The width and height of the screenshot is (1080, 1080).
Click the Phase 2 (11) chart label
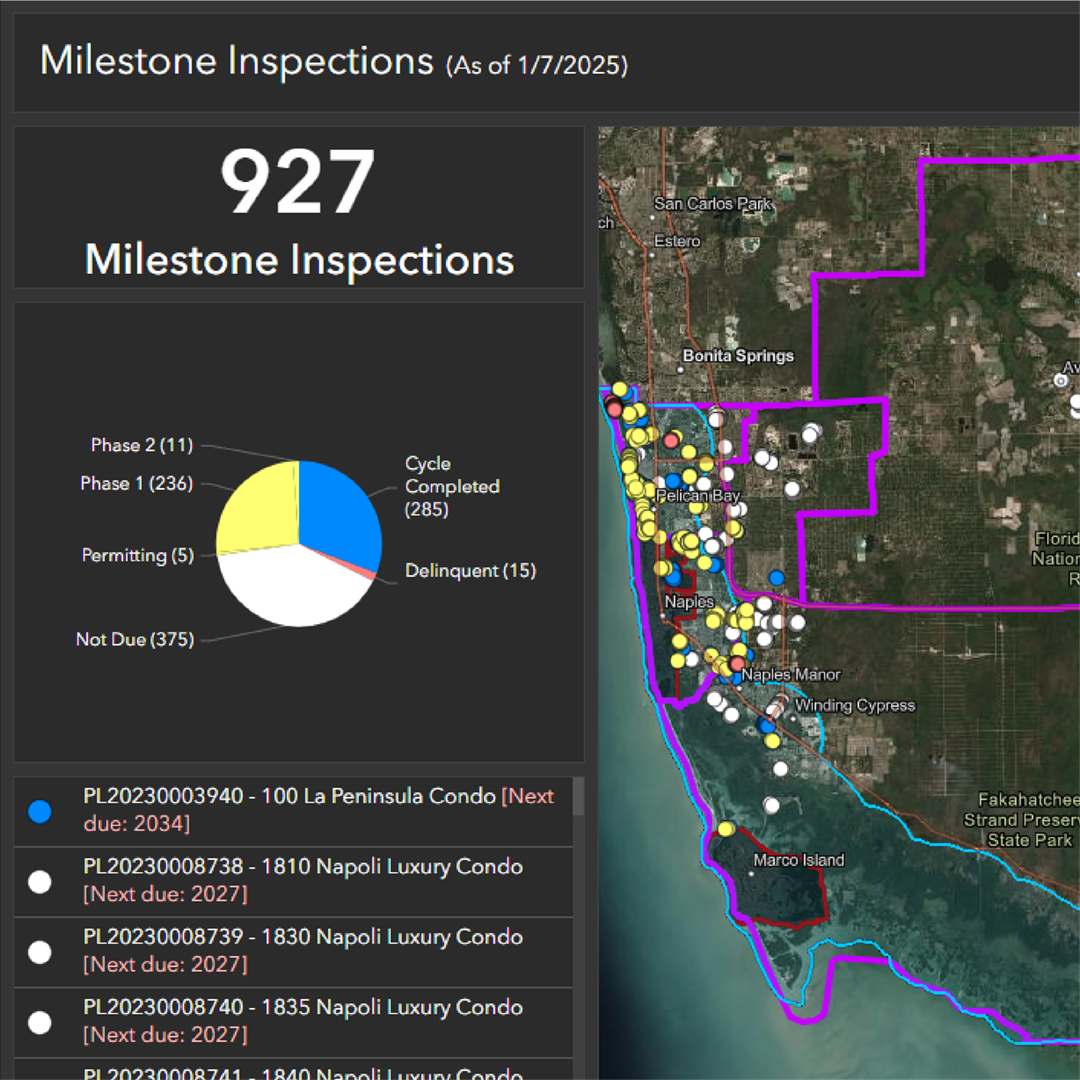tap(142, 445)
